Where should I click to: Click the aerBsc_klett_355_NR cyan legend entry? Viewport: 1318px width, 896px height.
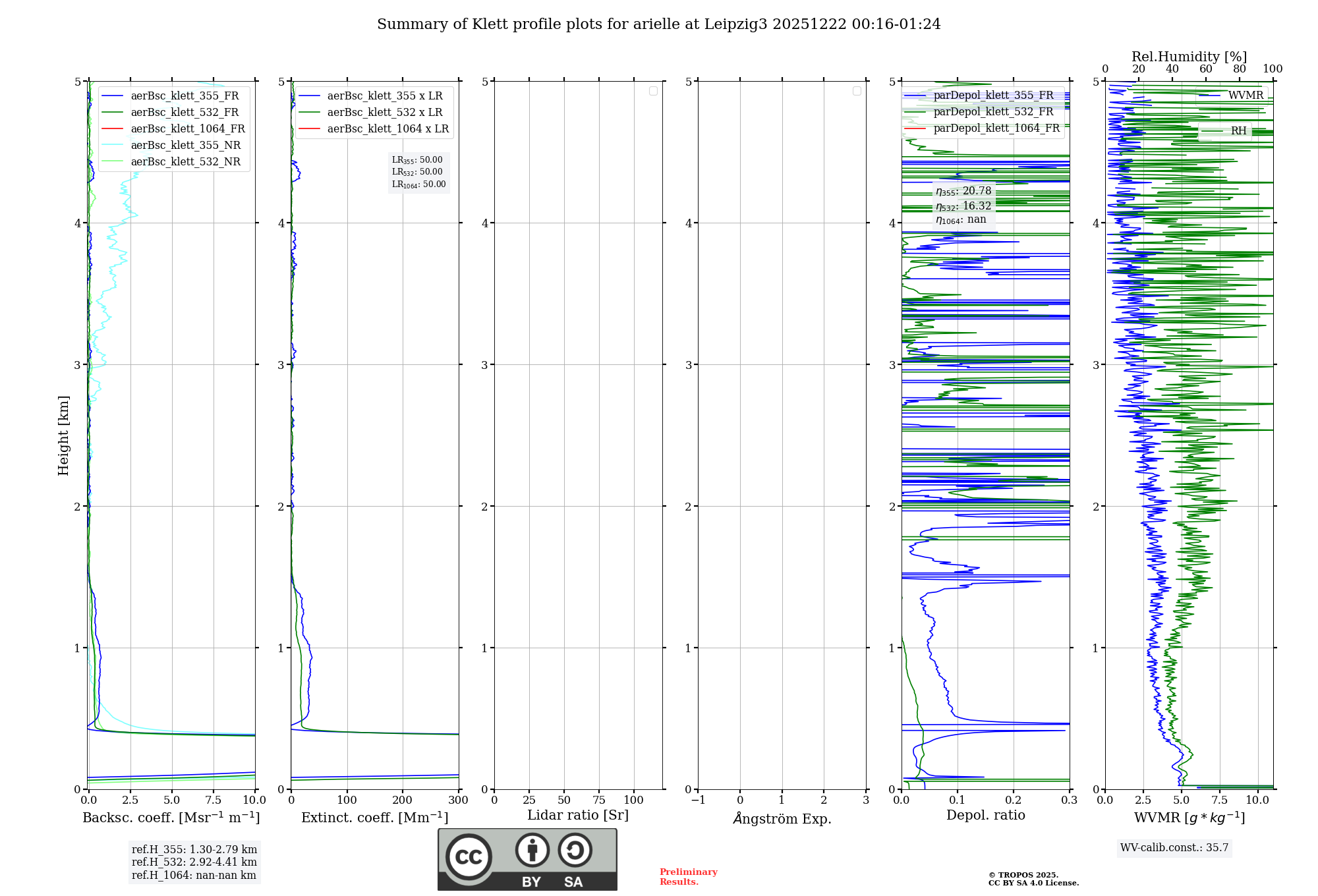pyautogui.click(x=185, y=146)
